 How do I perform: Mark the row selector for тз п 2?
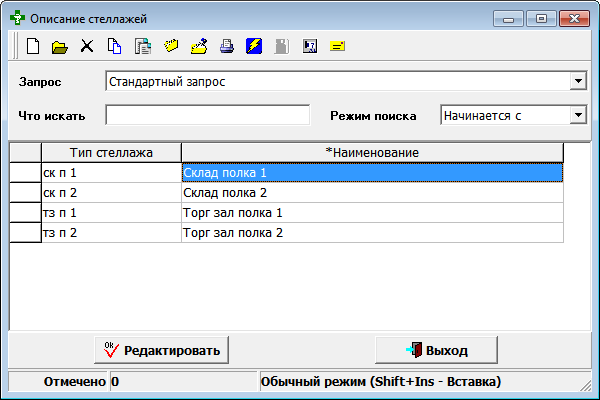click(x=25, y=232)
